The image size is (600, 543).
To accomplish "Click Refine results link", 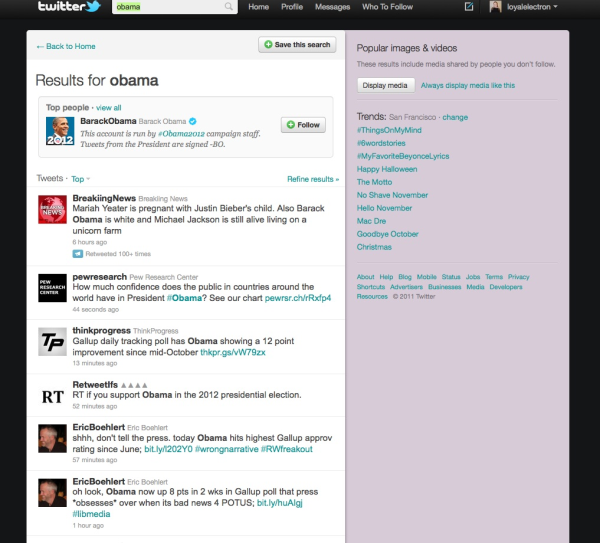I will click(x=313, y=179).
